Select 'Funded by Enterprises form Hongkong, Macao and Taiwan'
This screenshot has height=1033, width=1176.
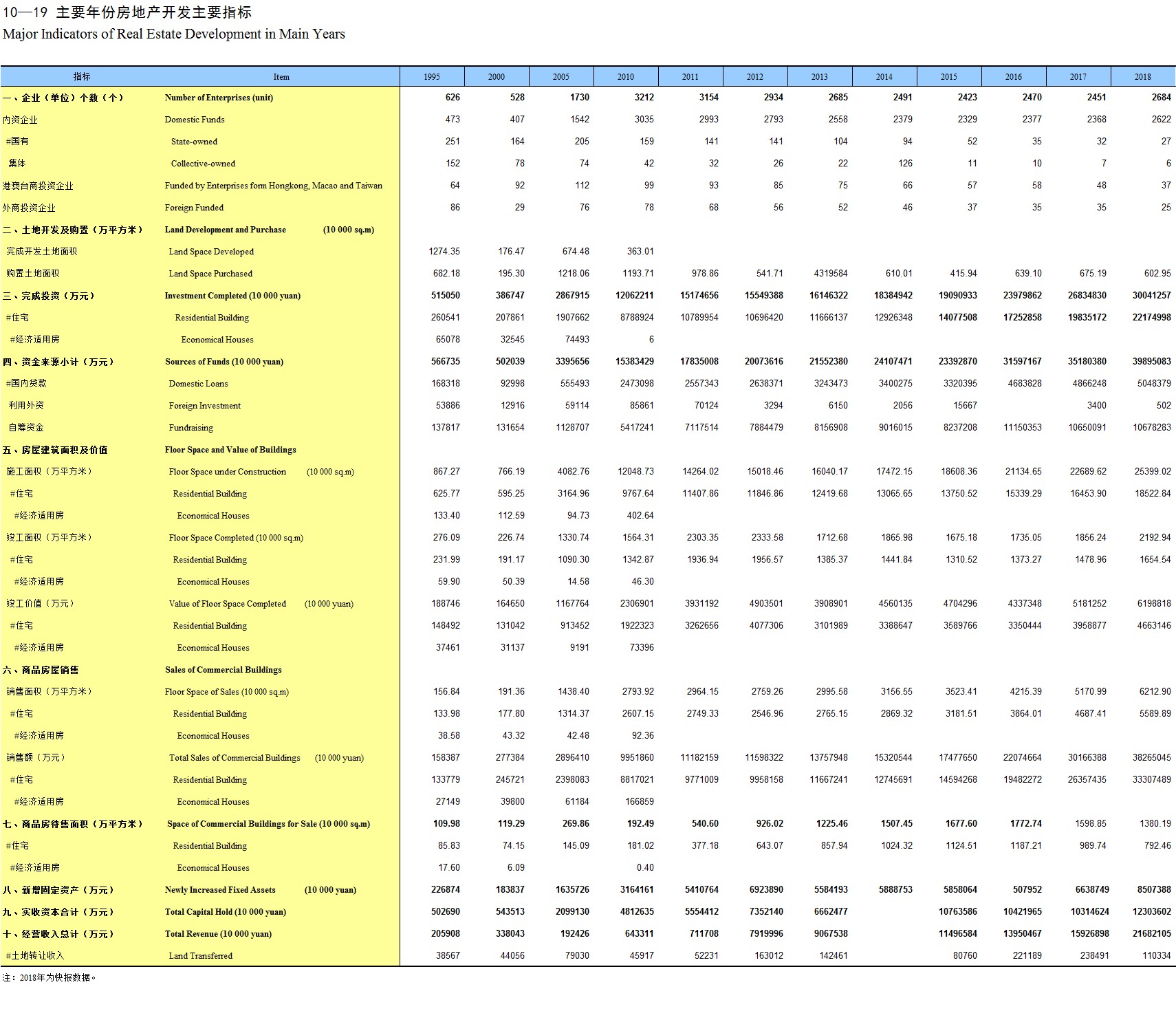click(x=274, y=186)
